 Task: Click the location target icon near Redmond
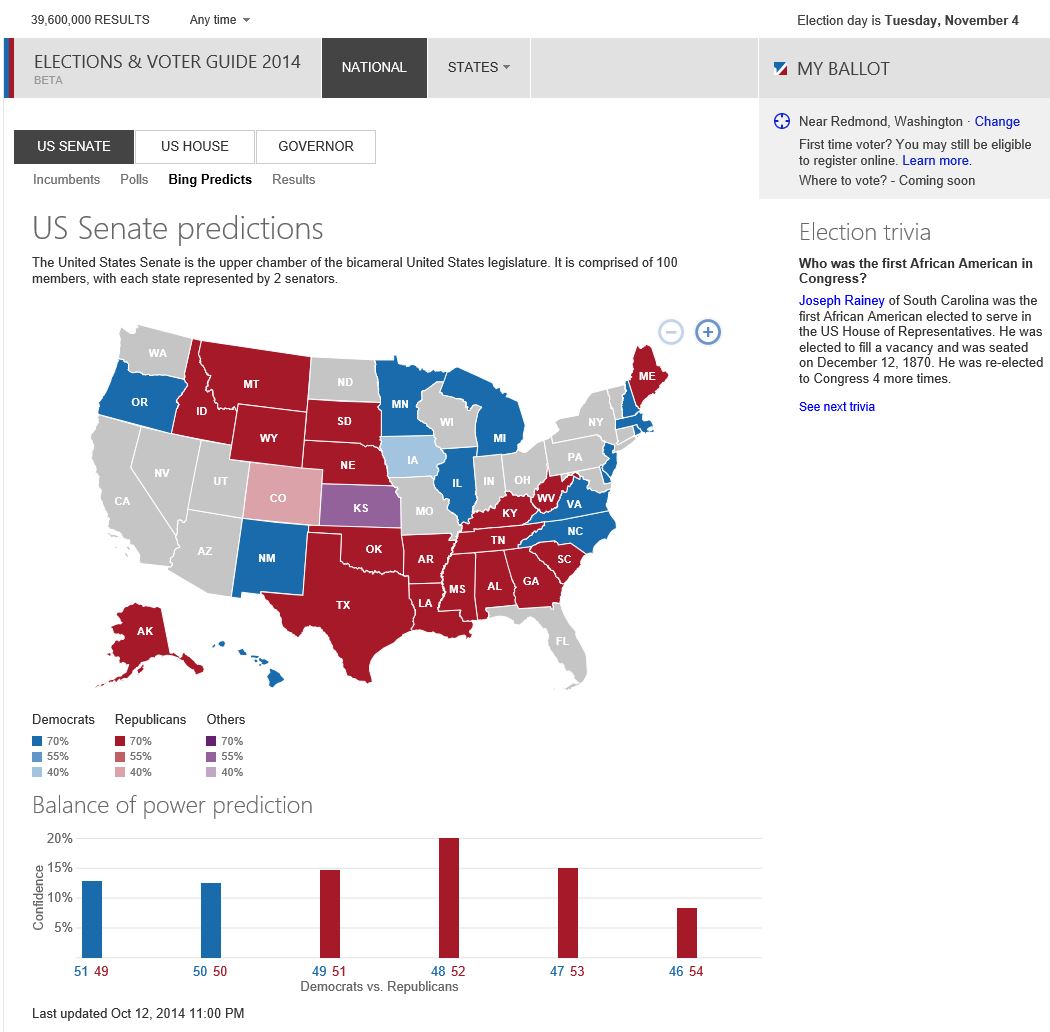781,121
